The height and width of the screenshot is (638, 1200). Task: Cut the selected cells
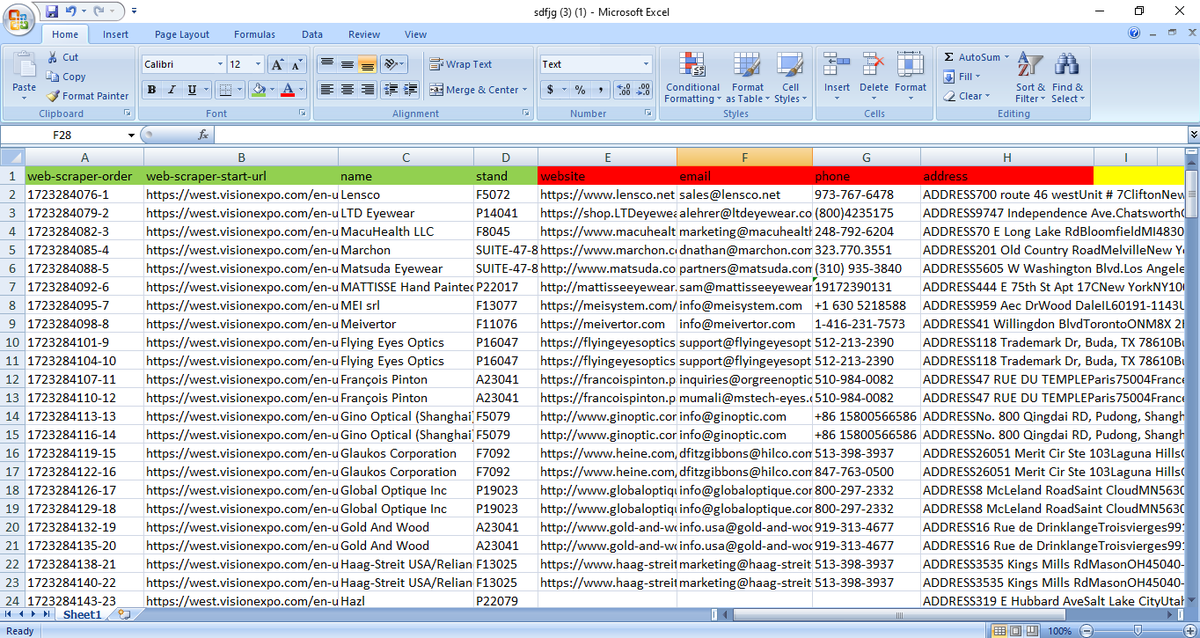point(63,57)
